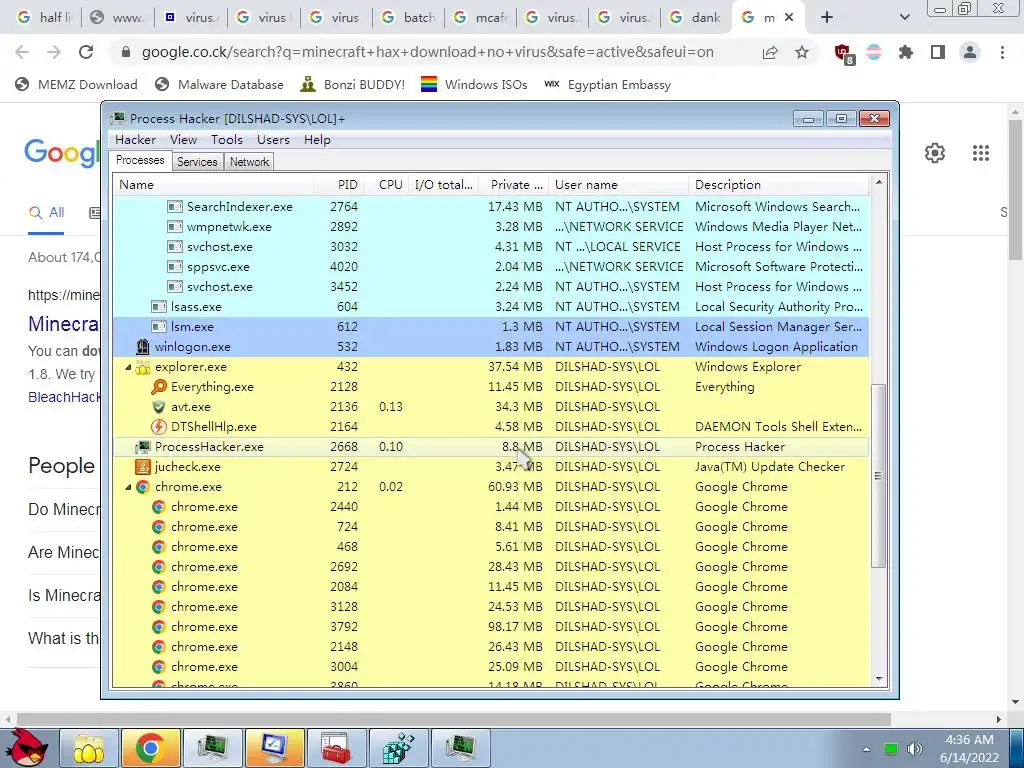Open the View menu in Process Hacker
Image resolution: width=1024 pixels, height=768 pixels.
point(184,140)
